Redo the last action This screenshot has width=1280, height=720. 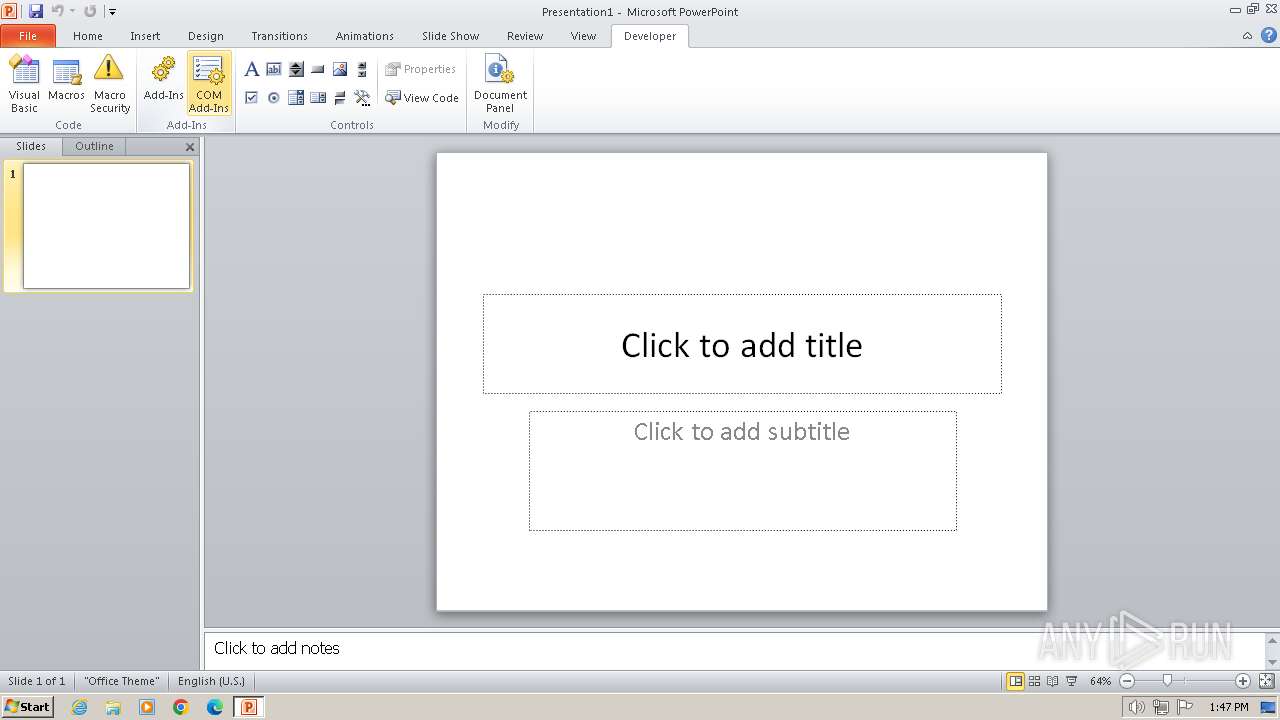click(x=90, y=11)
